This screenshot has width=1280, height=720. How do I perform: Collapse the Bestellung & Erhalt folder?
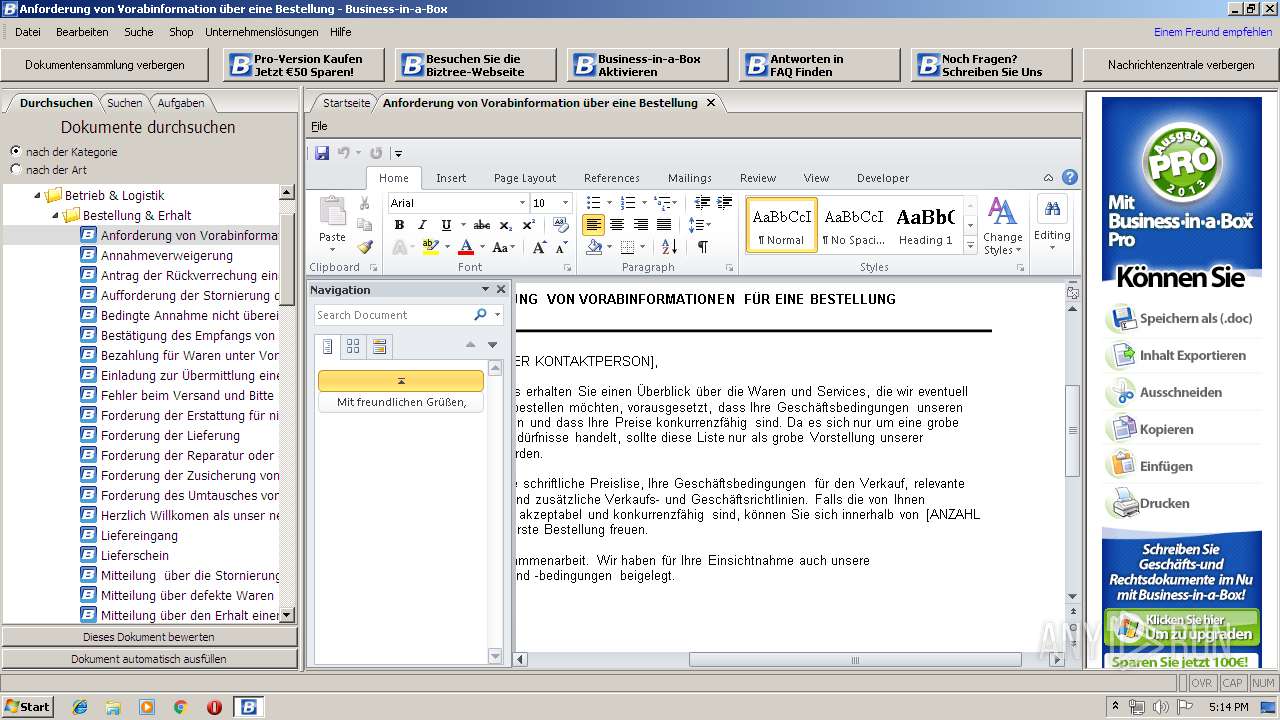tap(56, 216)
